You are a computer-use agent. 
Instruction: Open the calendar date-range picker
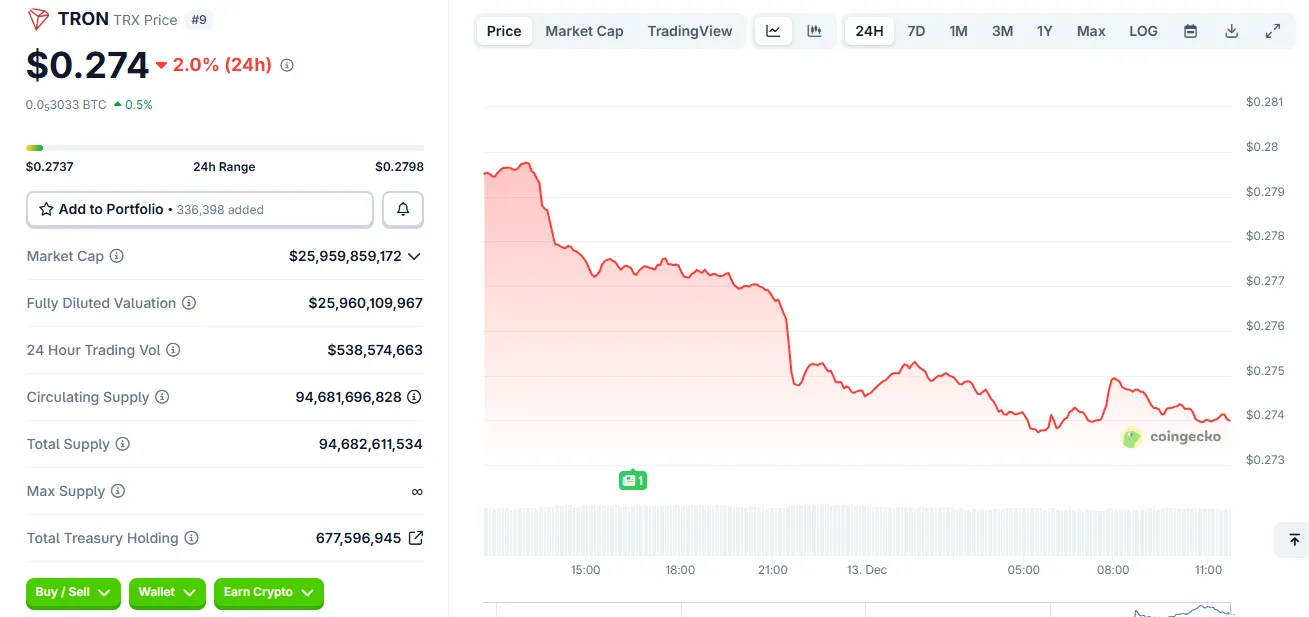[1190, 31]
